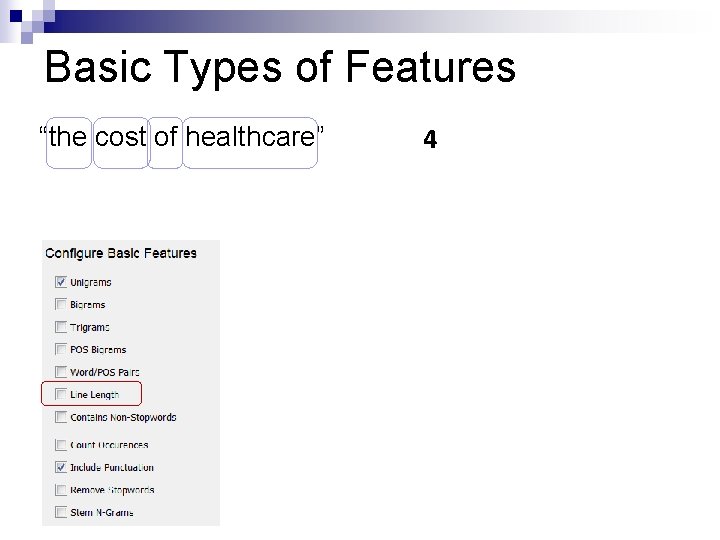The image size is (720, 540).
Task: Click the Line Length label text
Action: tap(95, 395)
